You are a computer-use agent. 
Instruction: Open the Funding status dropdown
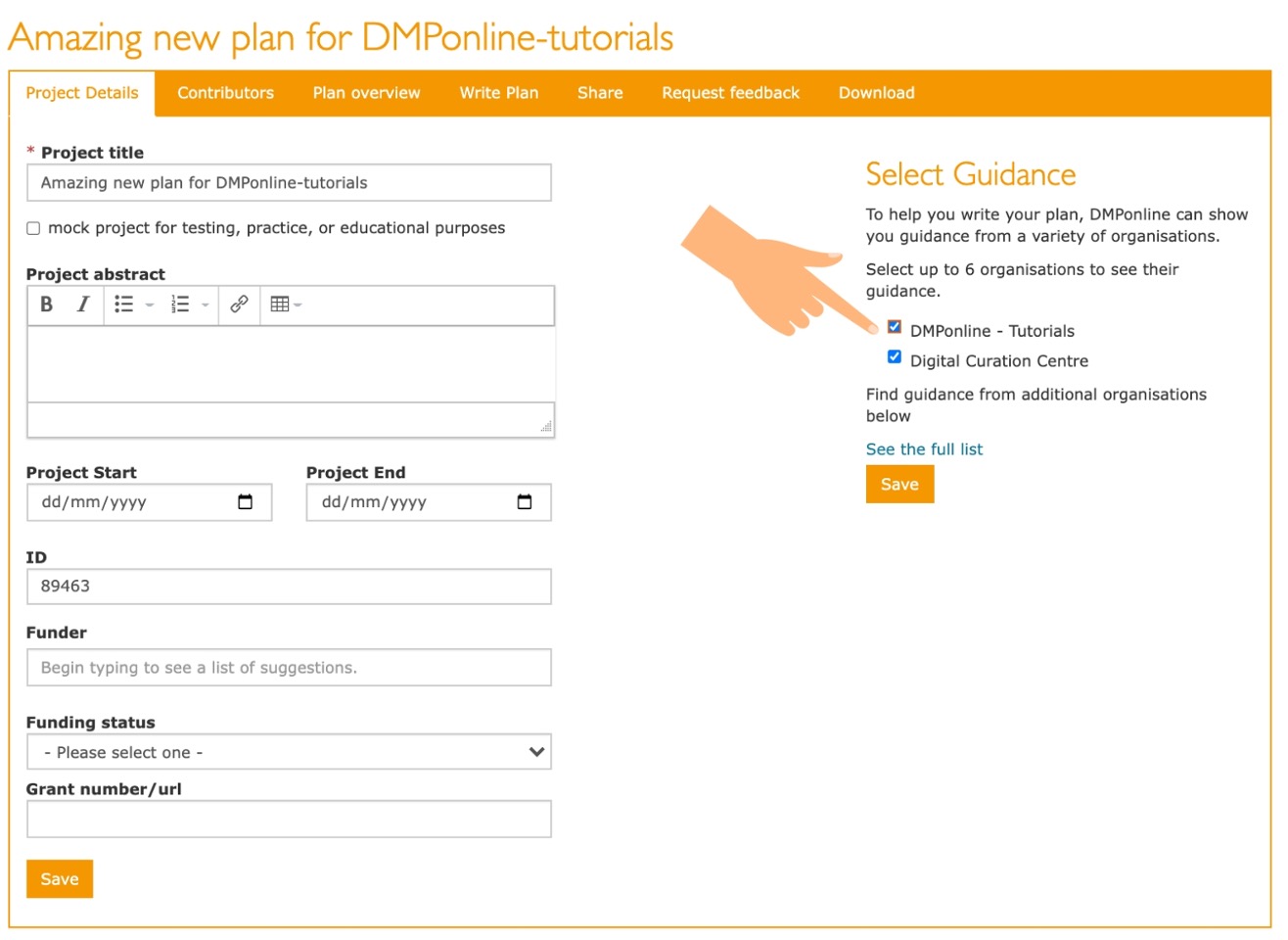289,751
